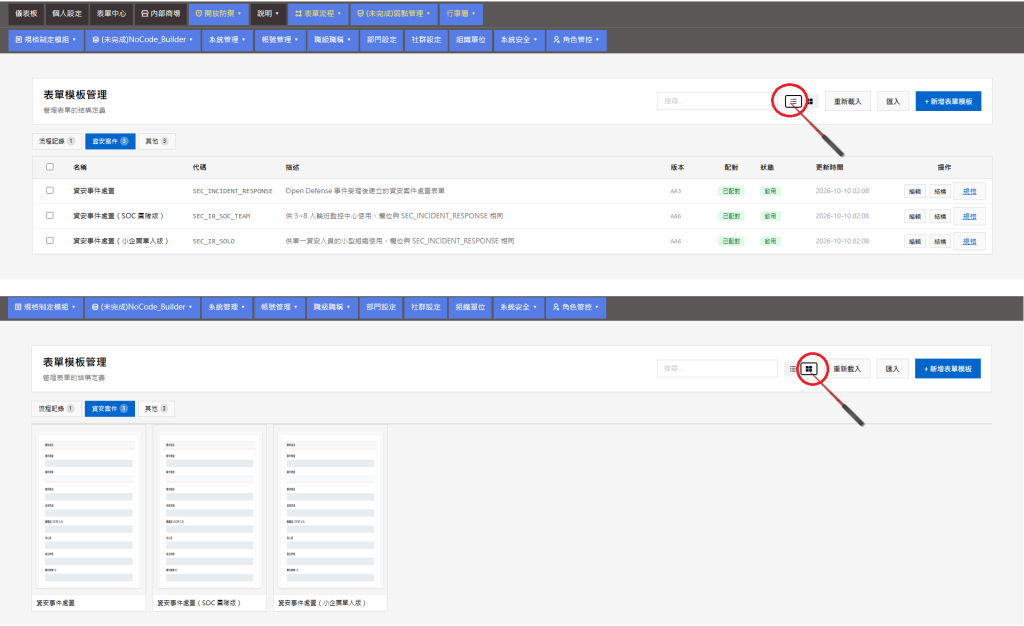Open 內部商場 via its store icon
This screenshot has width=1024, height=626.
point(145,13)
